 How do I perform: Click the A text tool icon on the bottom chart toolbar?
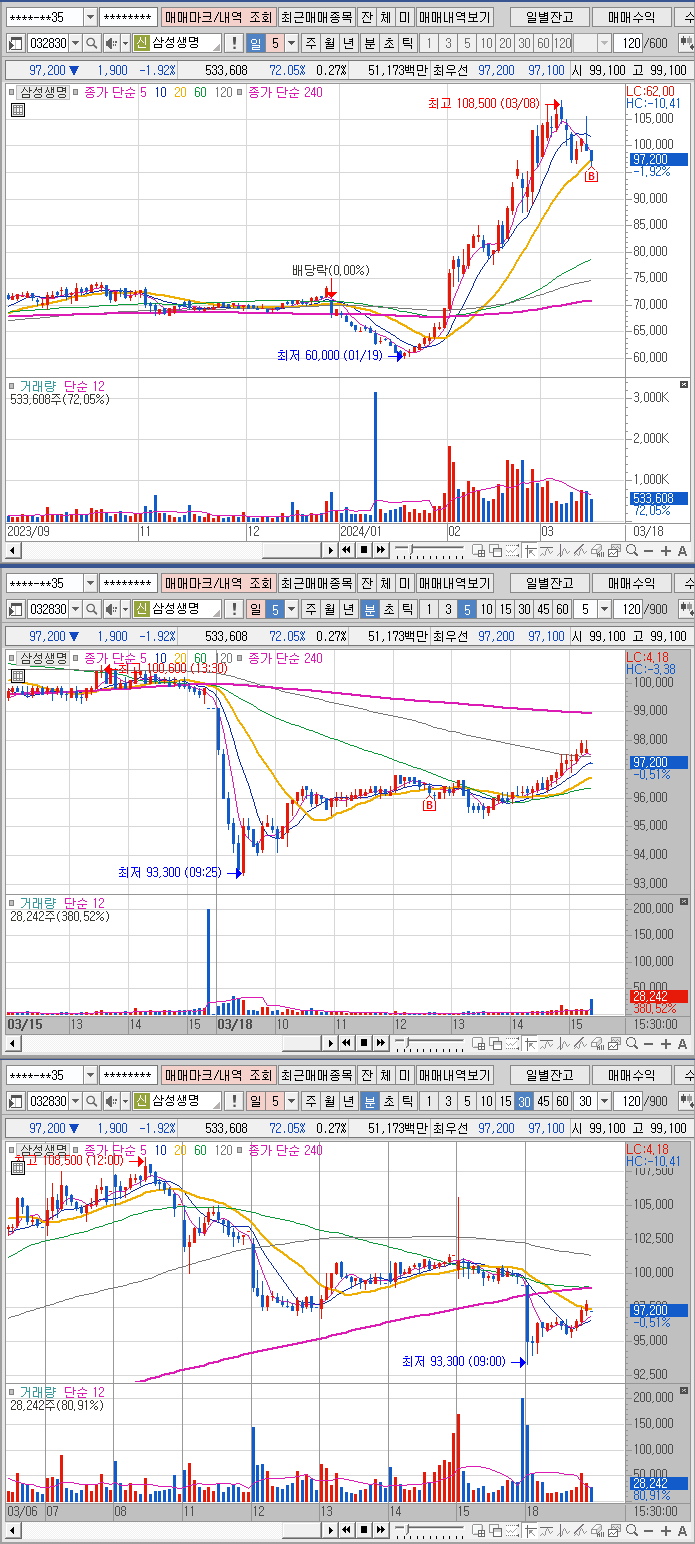[x=683, y=1531]
